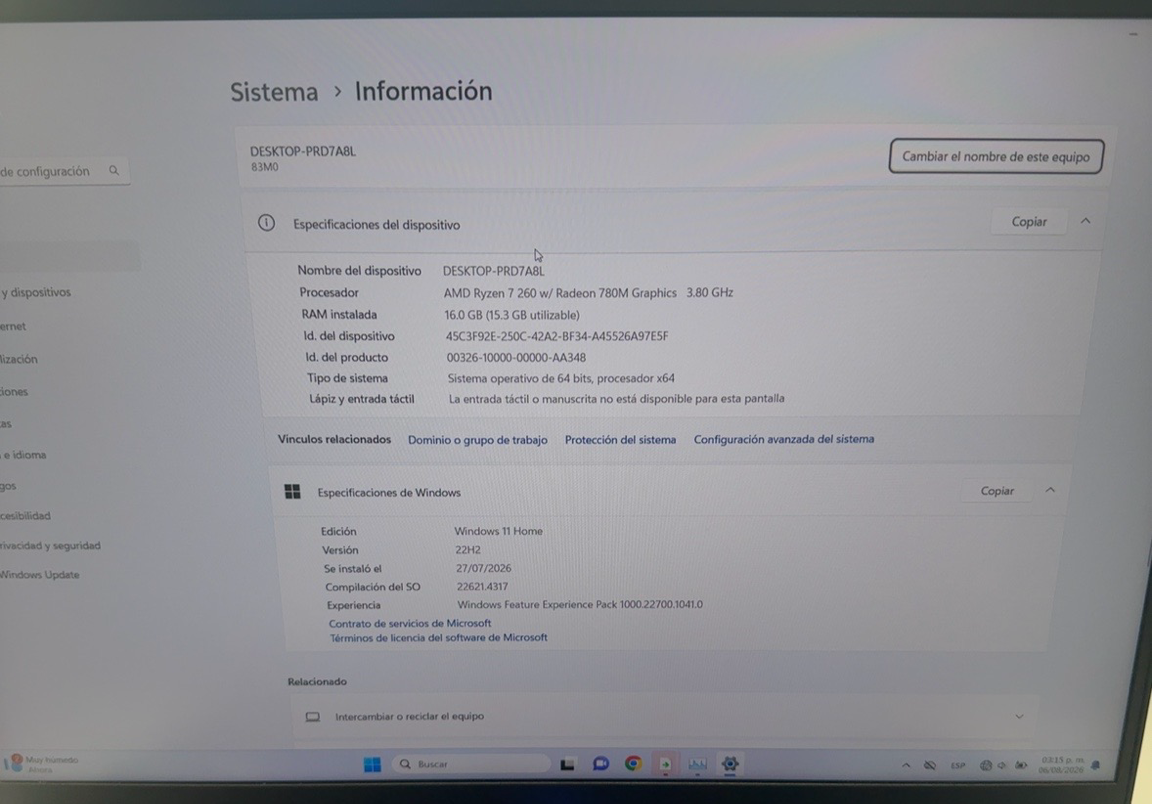Click the battery tray icon

(x=1020, y=765)
